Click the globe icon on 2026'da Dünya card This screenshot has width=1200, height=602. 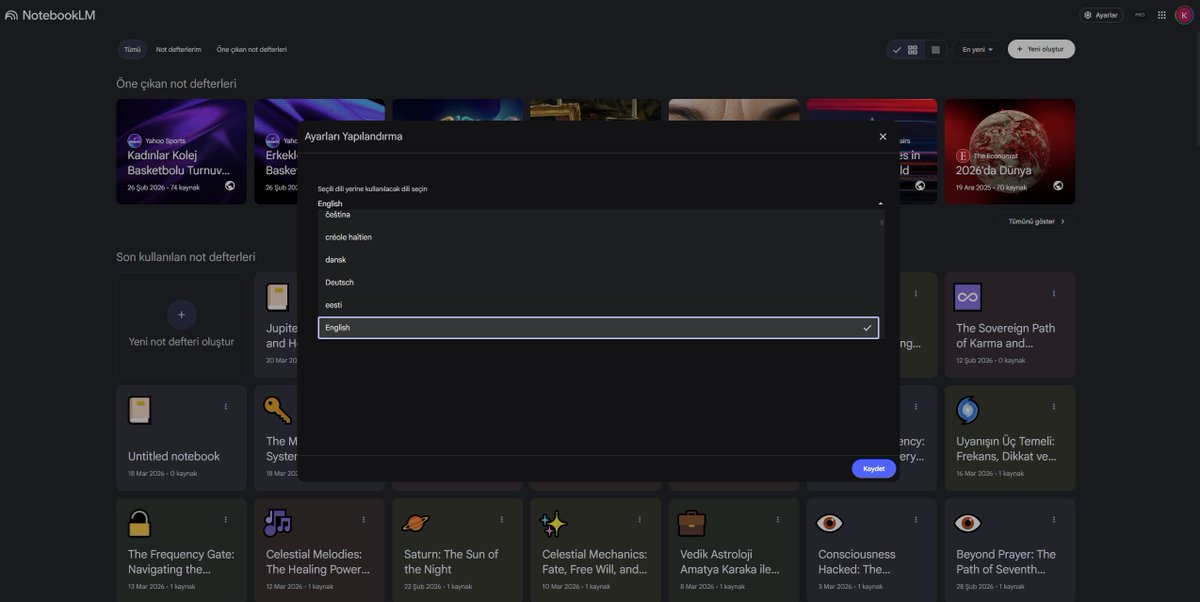[x=1058, y=185]
